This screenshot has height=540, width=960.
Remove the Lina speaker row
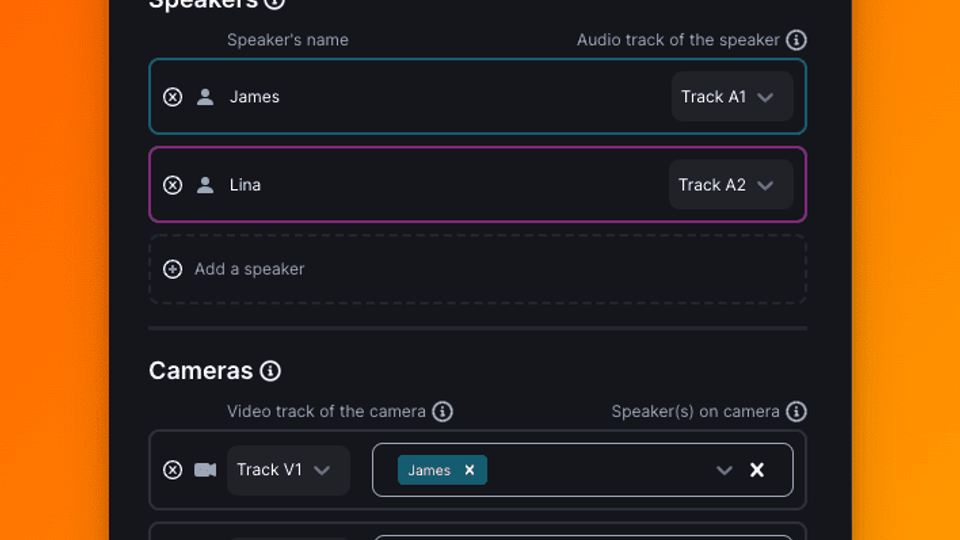(x=173, y=185)
